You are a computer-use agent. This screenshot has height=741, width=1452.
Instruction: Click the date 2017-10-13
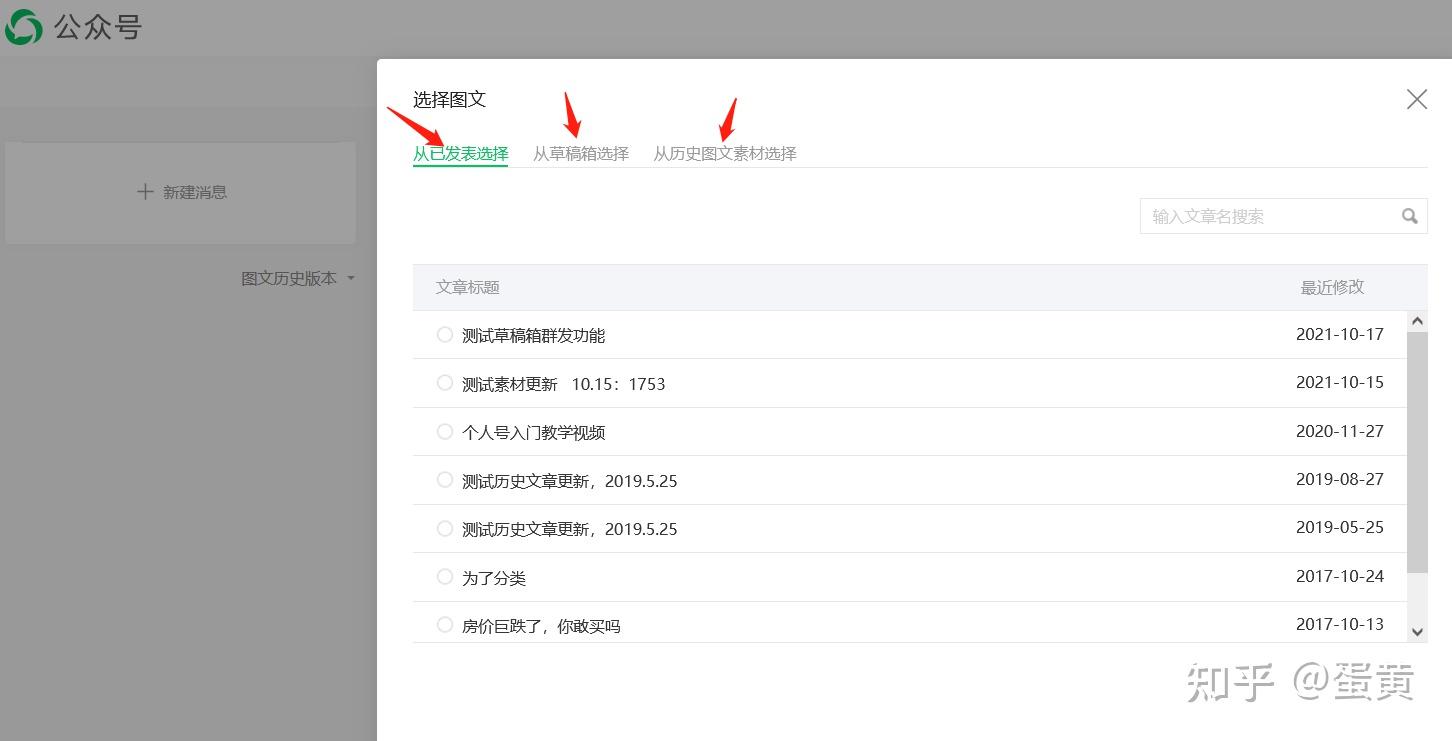click(1340, 624)
